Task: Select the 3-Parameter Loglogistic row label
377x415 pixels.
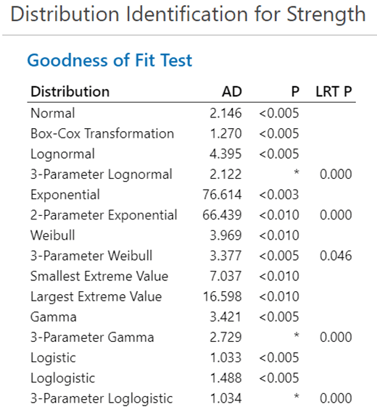Action: tap(102, 398)
